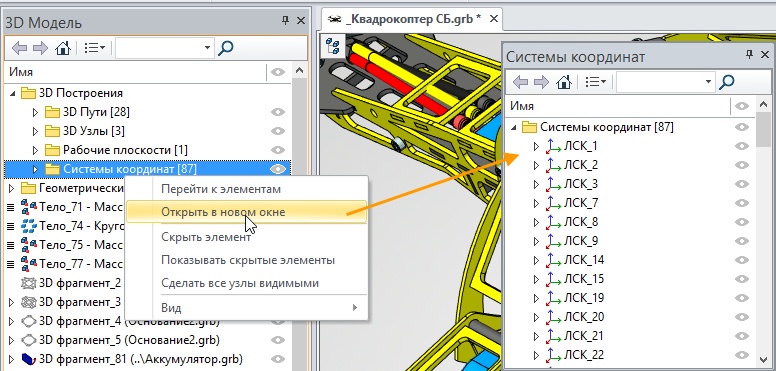776x371 pixels.
Task: Click the 3D Построения folder icon
Action: pos(29,93)
